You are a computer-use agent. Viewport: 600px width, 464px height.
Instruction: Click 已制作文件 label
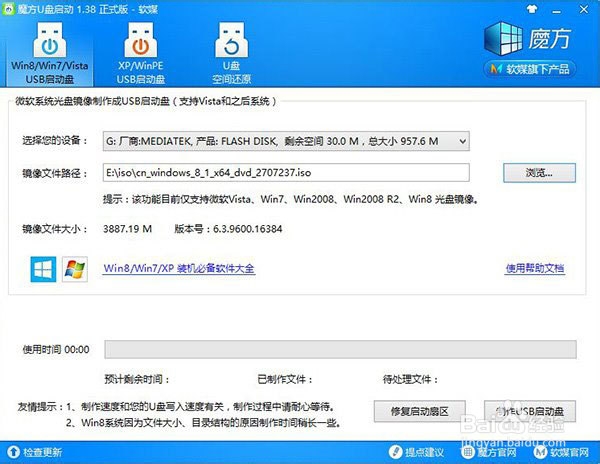285,379
